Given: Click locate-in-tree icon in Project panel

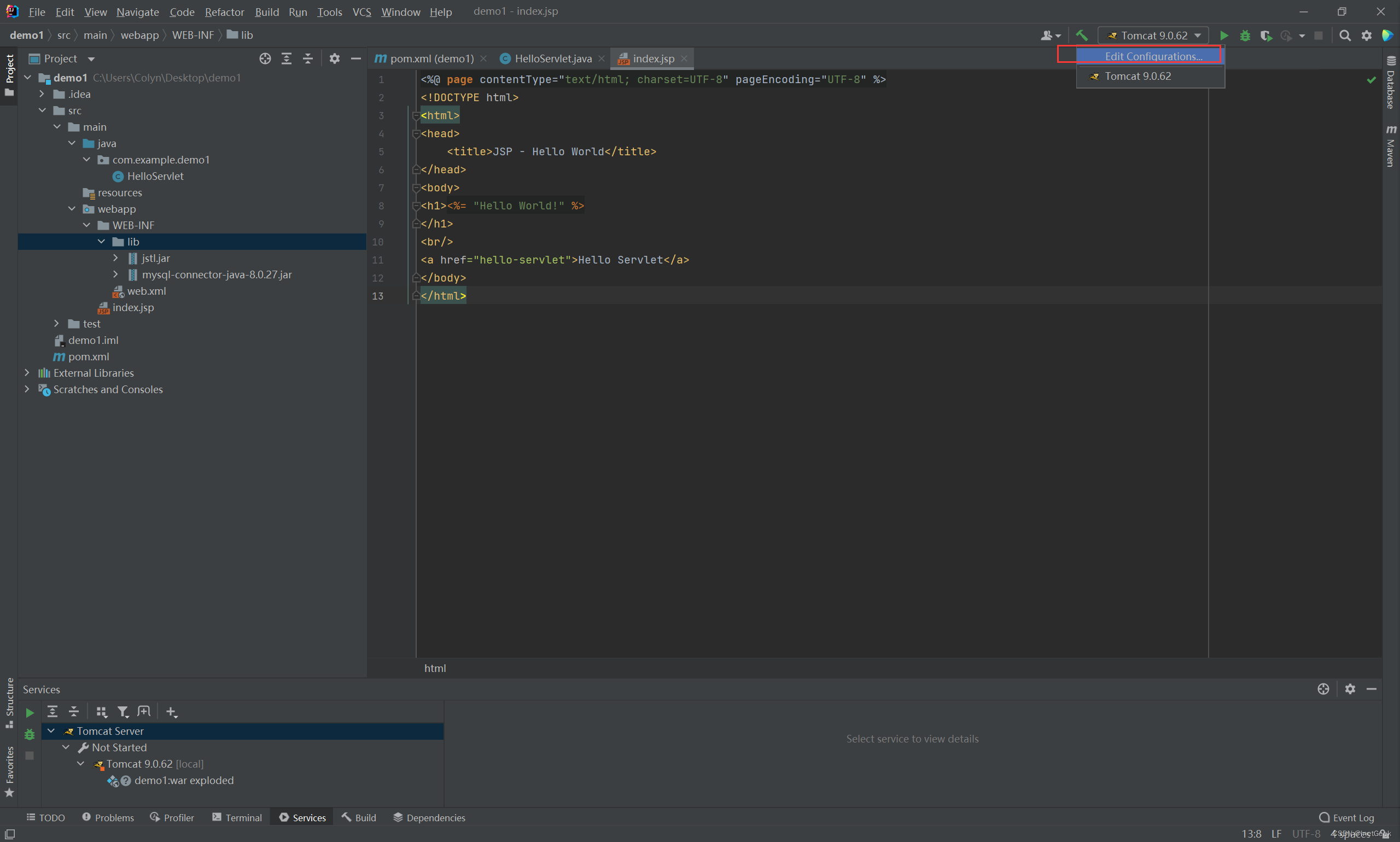Looking at the screenshot, I should click(265, 59).
